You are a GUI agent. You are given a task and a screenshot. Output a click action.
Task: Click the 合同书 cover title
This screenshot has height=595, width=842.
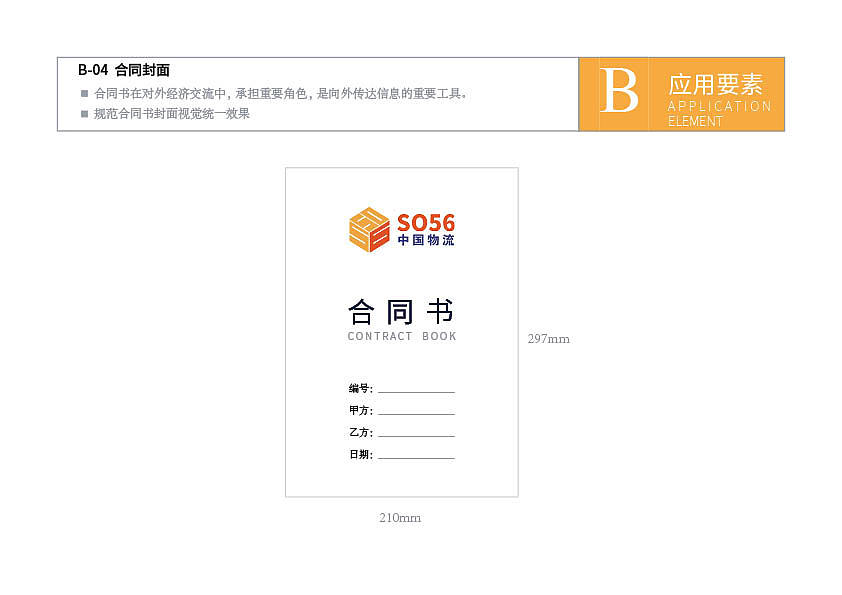click(401, 312)
